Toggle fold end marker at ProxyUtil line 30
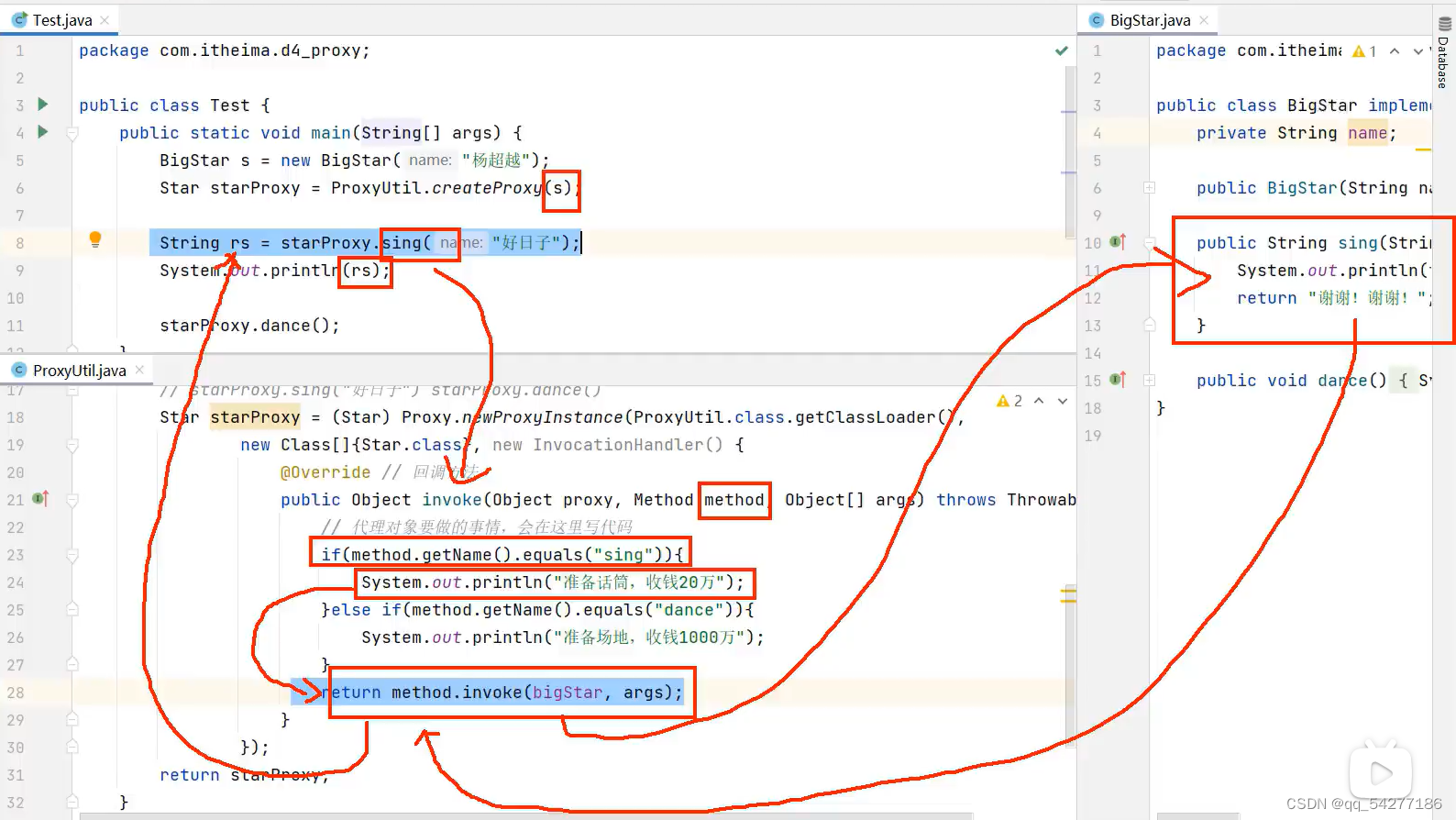 click(72, 747)
